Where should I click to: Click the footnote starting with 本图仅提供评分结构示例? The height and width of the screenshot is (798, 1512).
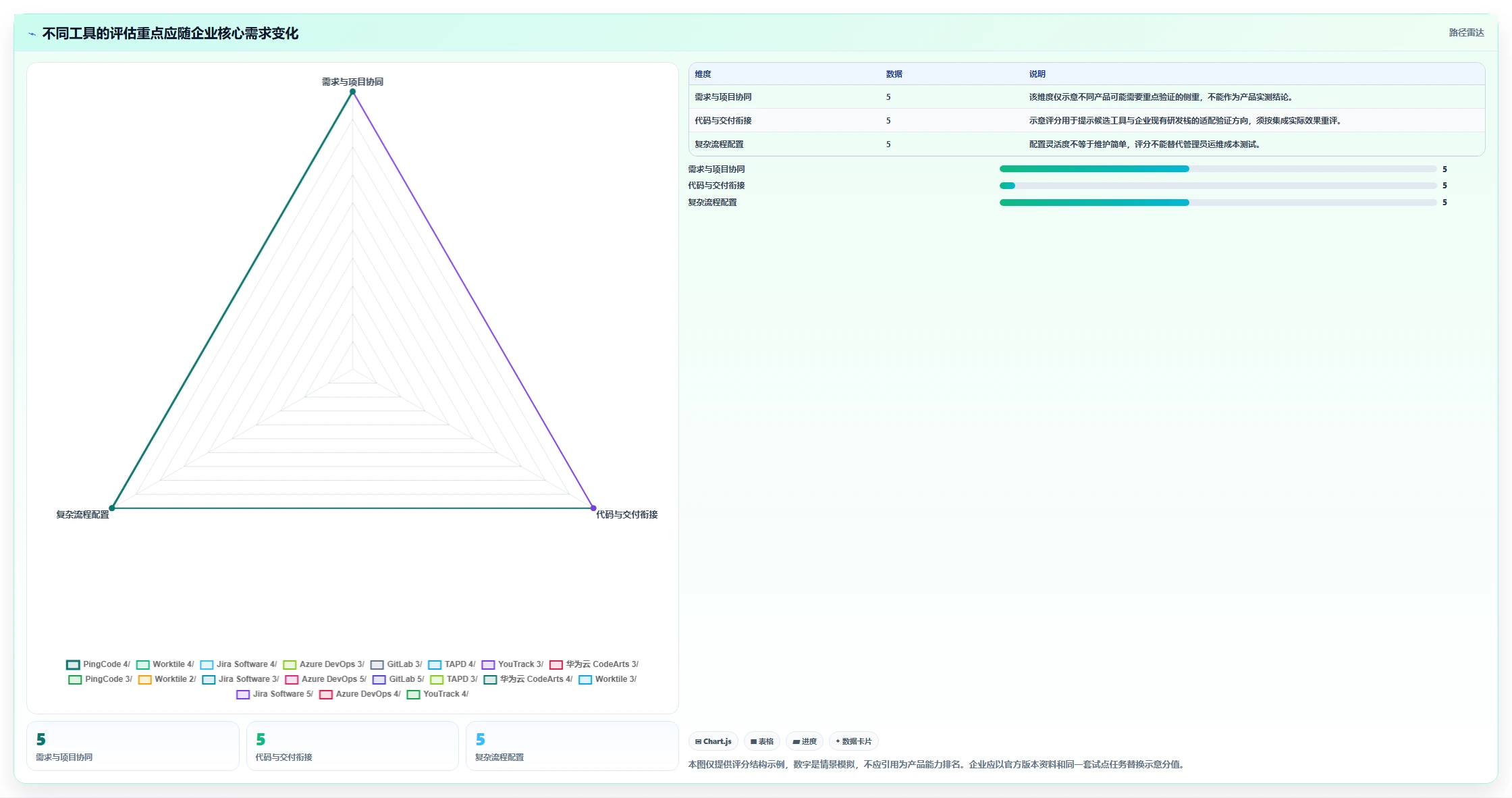point(938,764)
